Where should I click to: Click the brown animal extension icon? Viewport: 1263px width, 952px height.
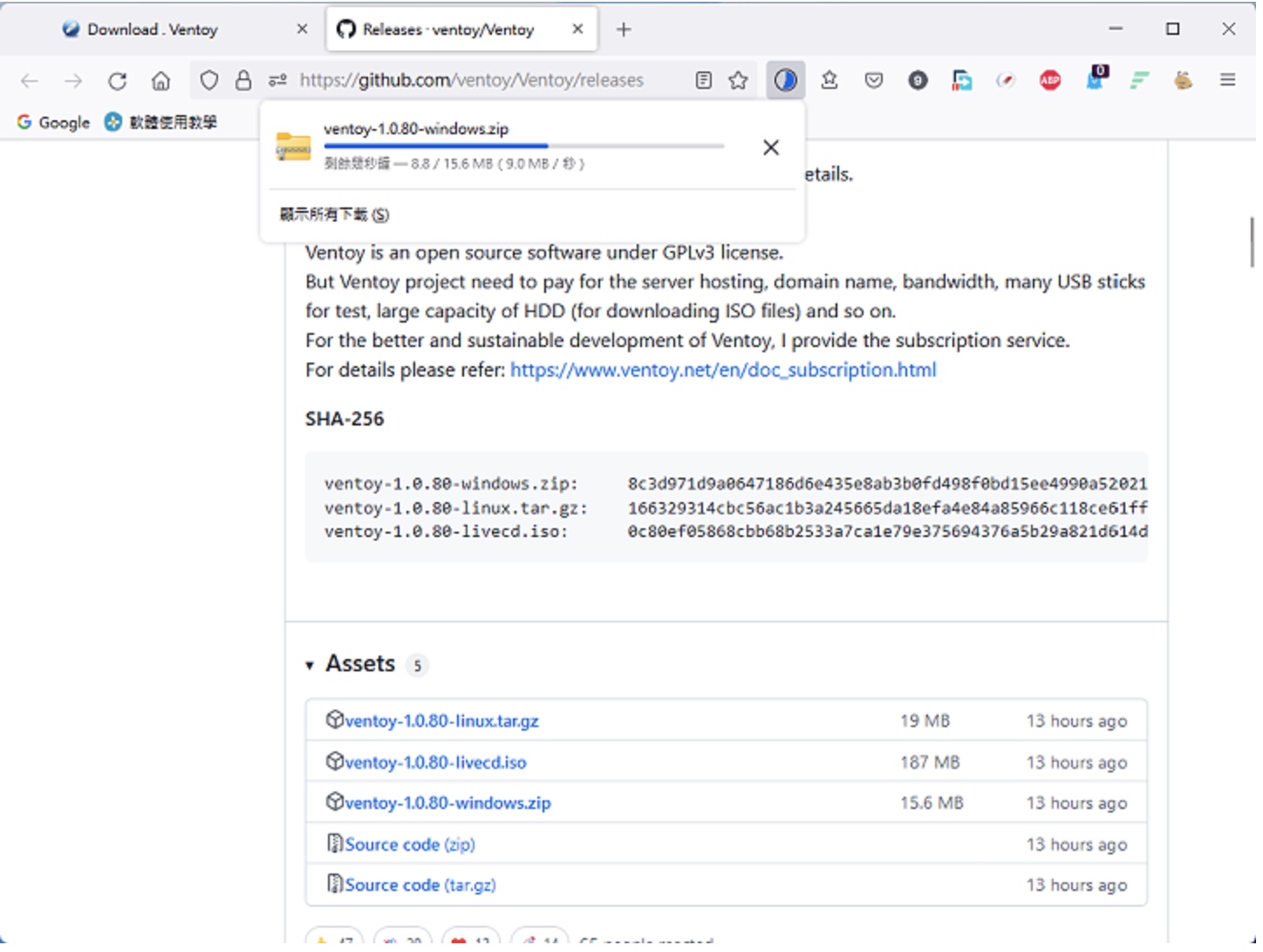click(1184, 81)
